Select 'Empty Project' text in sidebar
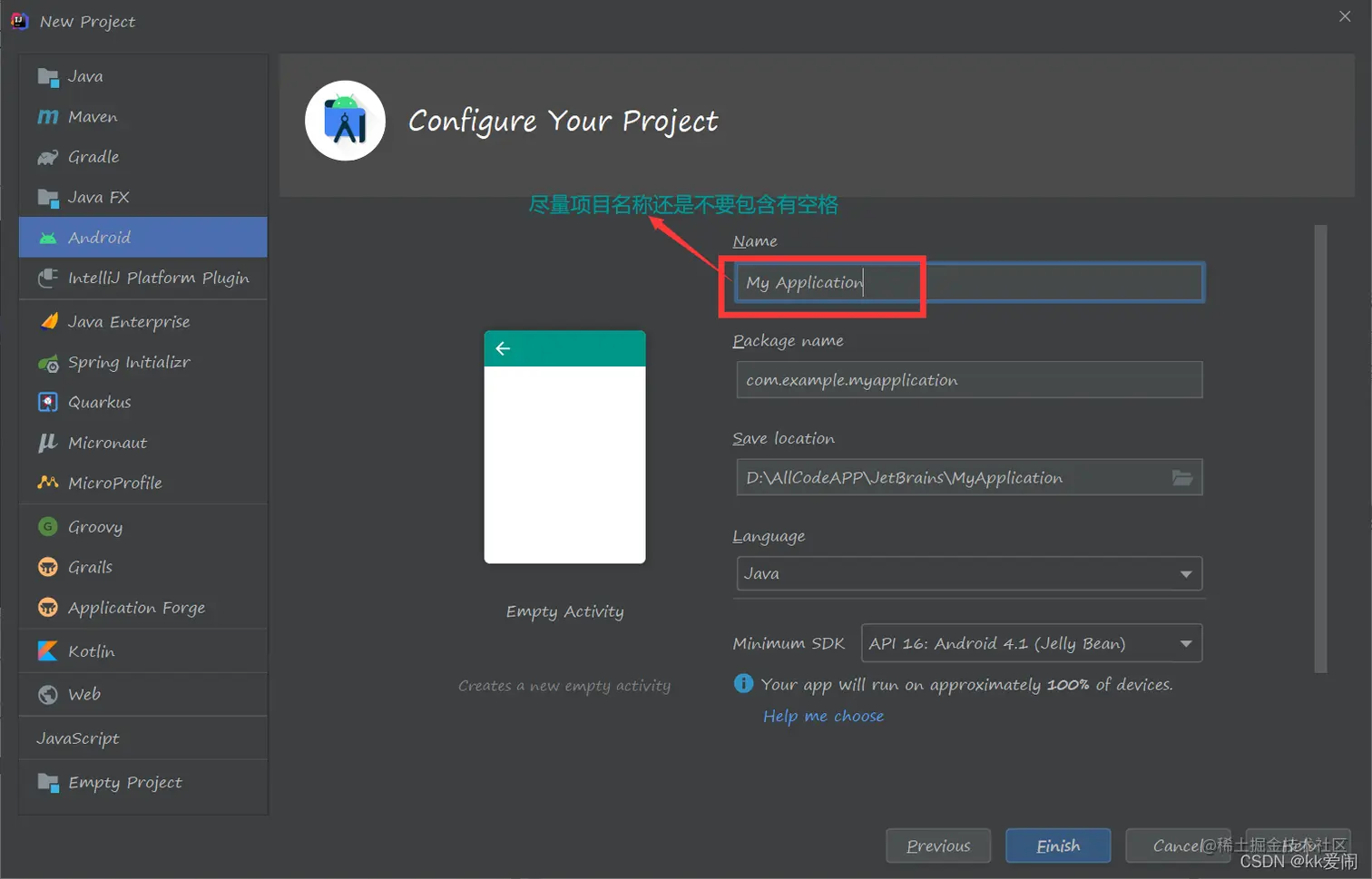 click(x=125, y=782)
